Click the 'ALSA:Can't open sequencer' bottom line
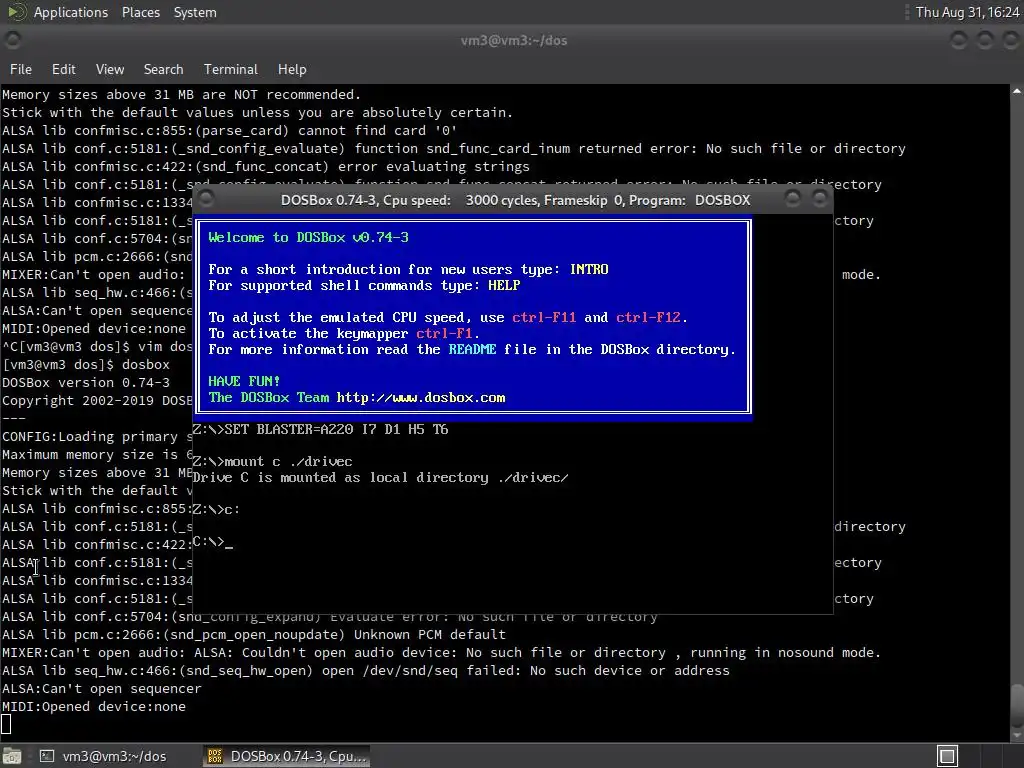 click(x=102, y=688)
